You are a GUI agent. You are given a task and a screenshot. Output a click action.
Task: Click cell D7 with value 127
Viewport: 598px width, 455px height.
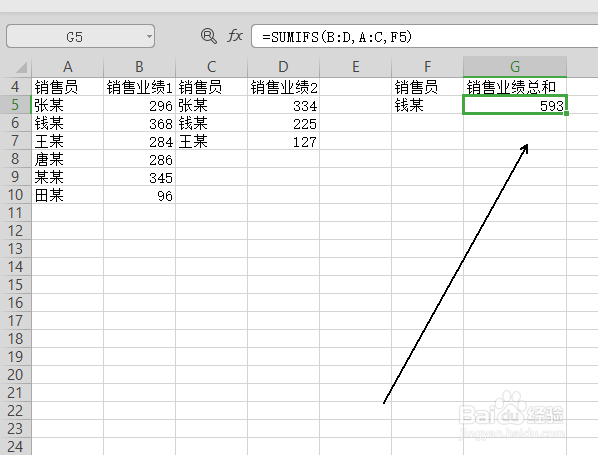point(283,141)
